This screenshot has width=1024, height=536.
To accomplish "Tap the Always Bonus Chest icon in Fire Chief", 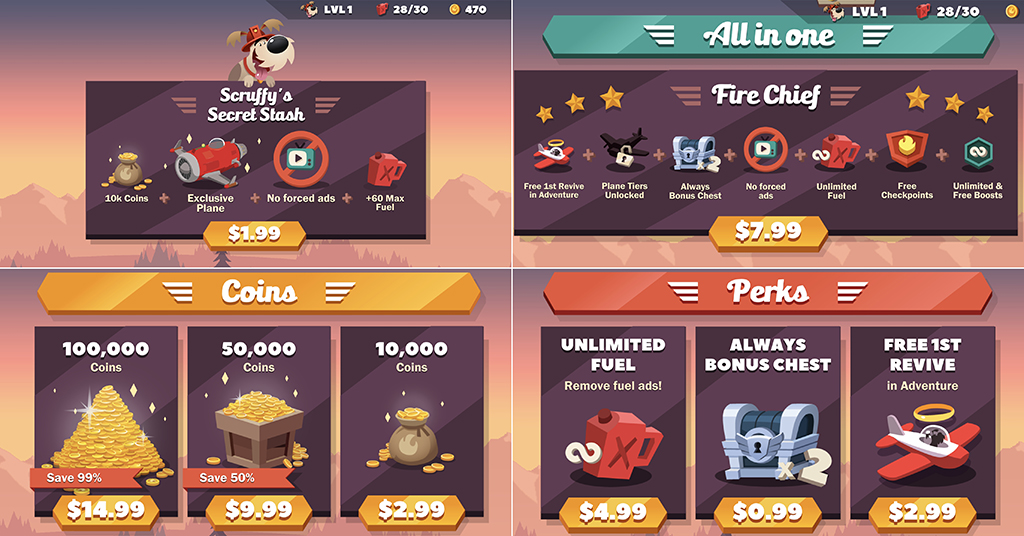I will click(x=695, y=155).
